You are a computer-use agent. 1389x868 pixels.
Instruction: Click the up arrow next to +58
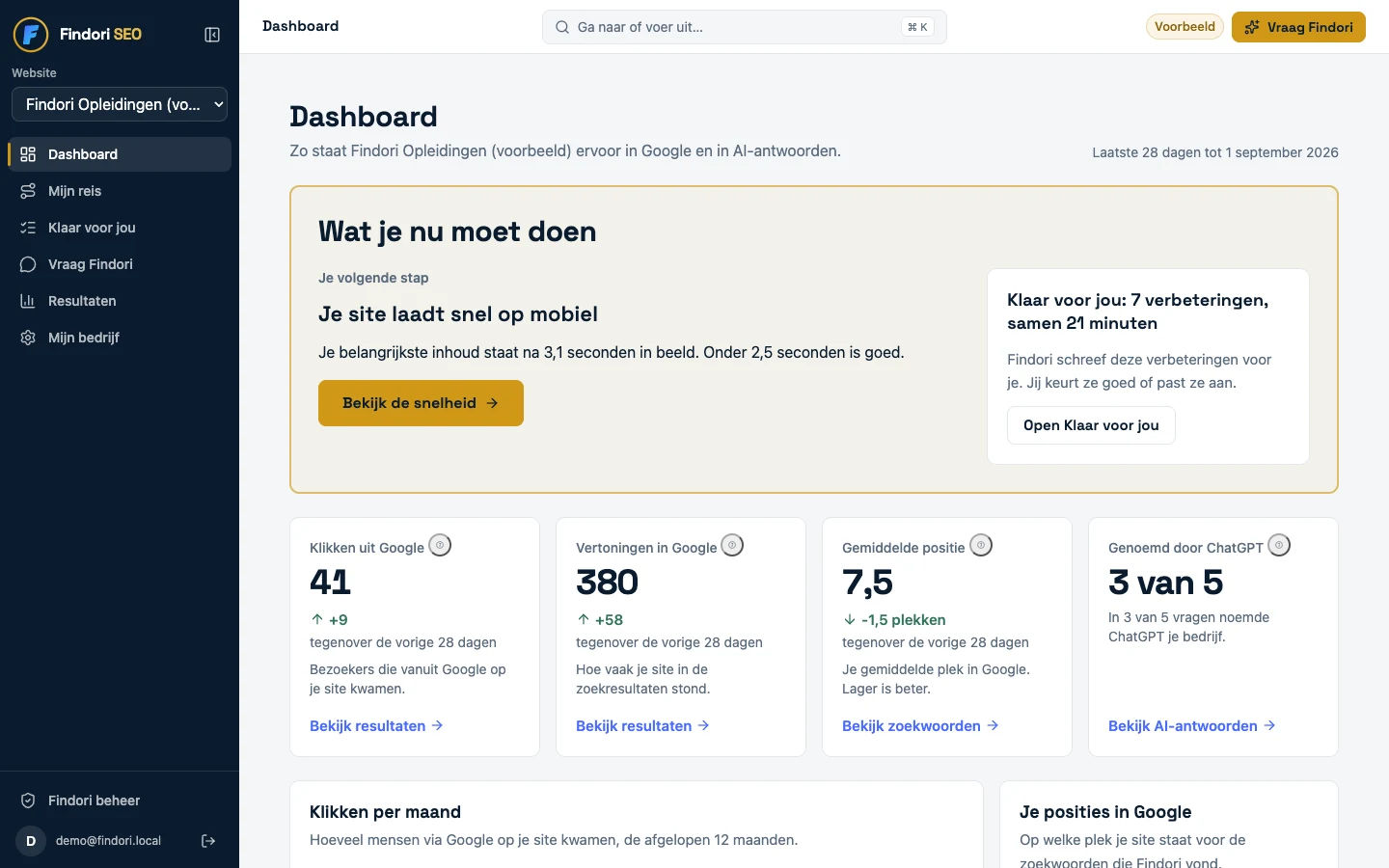pos(583,619)
